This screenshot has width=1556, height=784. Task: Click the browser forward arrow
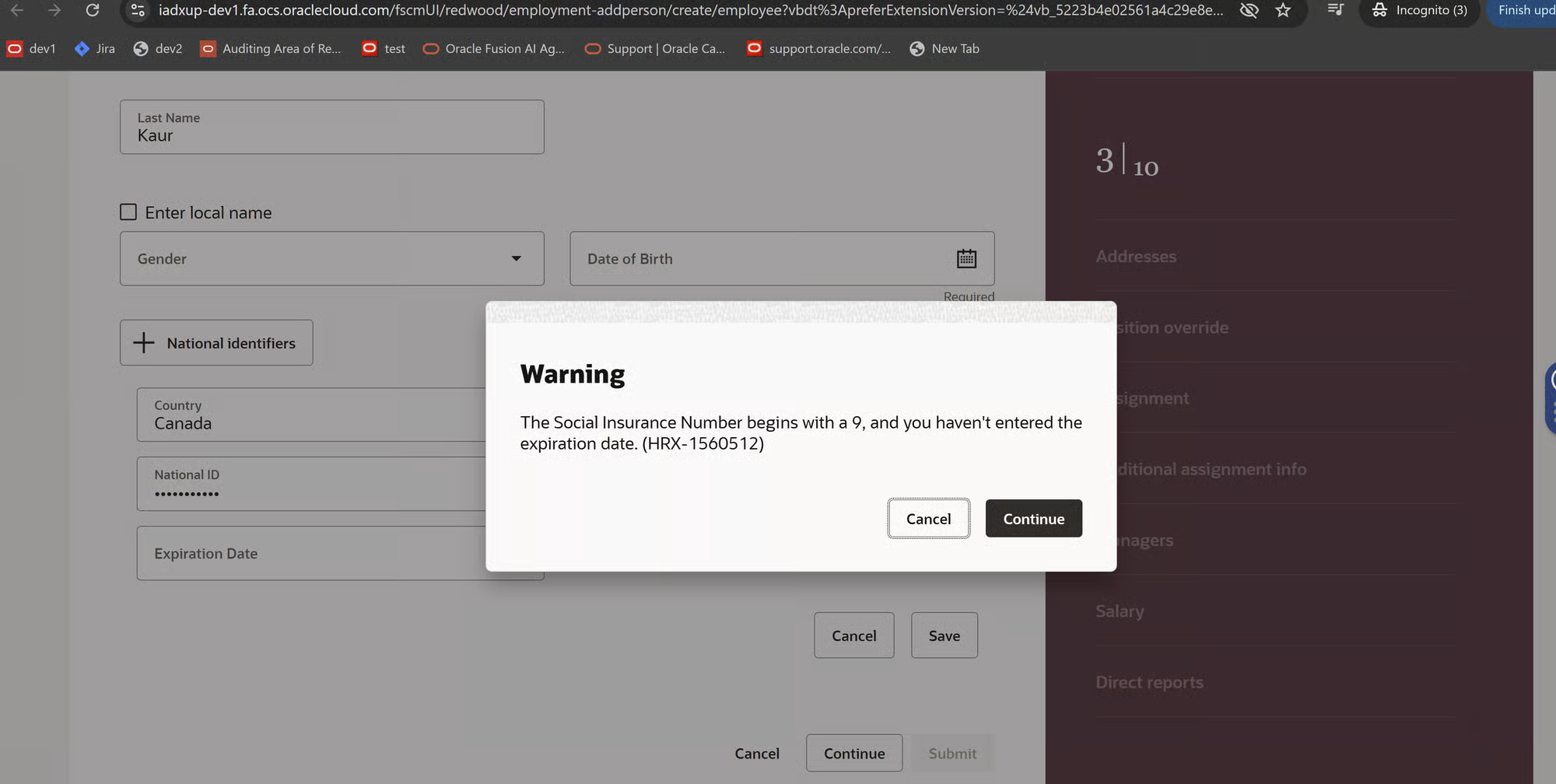54,10
